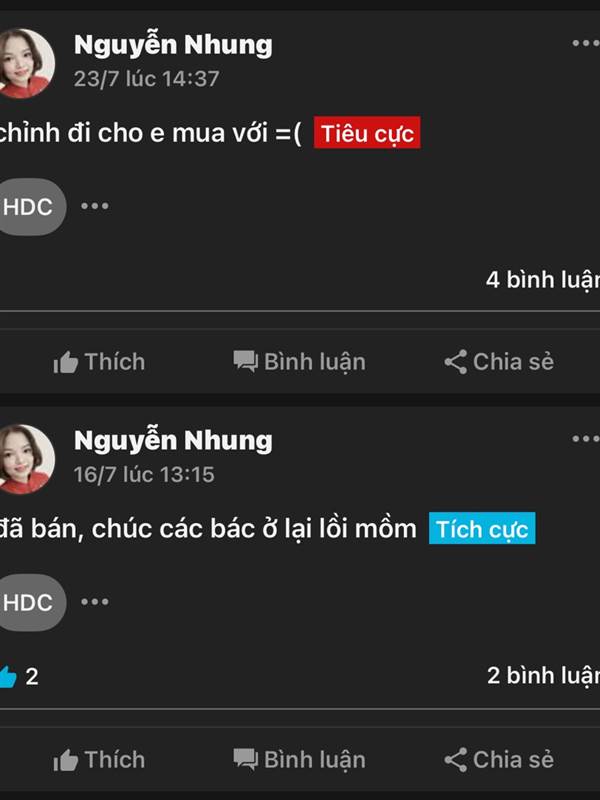Viewport: 600px width, 800px height.
Task: Open three-dot menu on 16/7 post
Action: point(586,439)
